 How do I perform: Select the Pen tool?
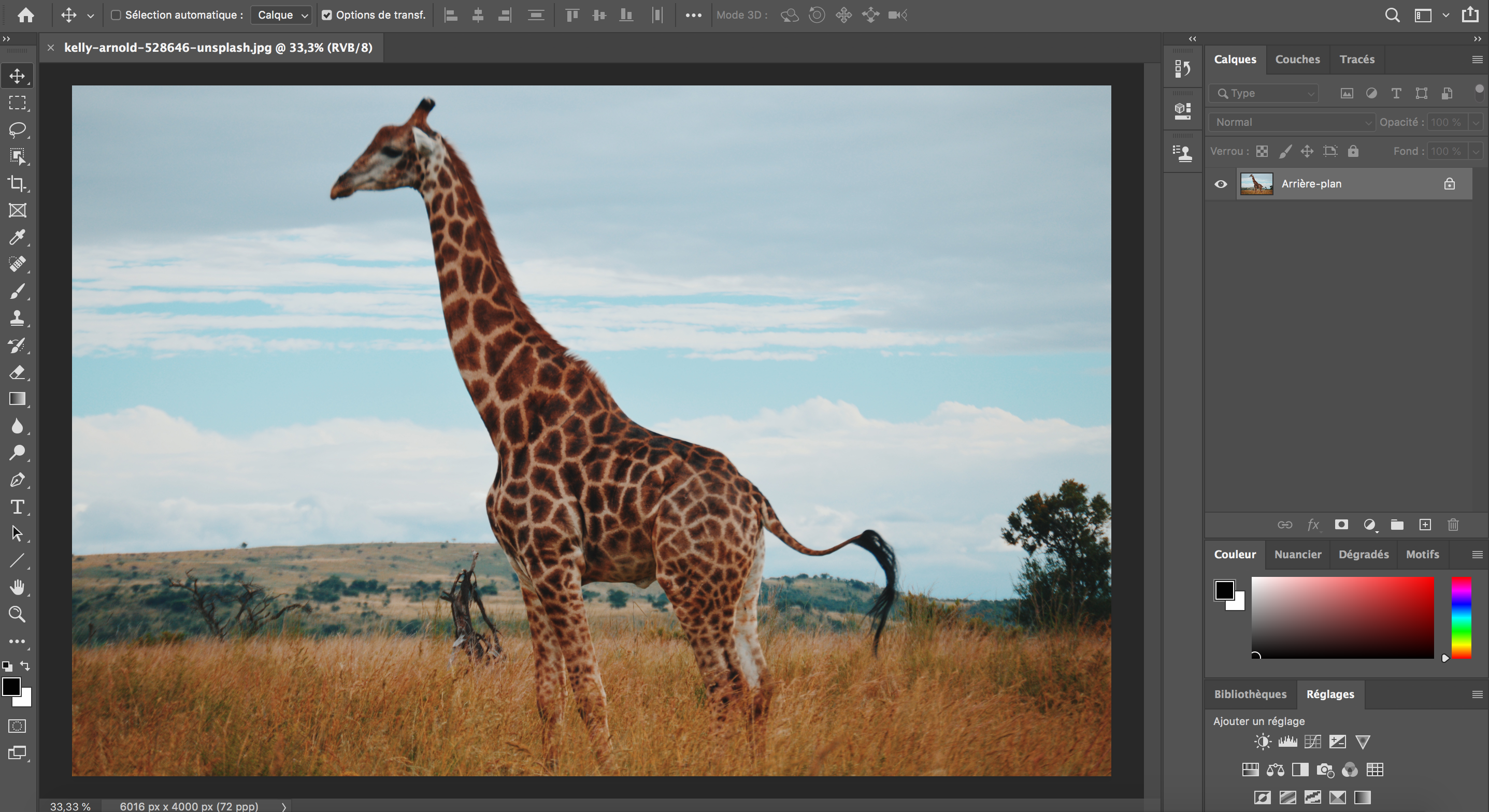[x=17, y=480]
